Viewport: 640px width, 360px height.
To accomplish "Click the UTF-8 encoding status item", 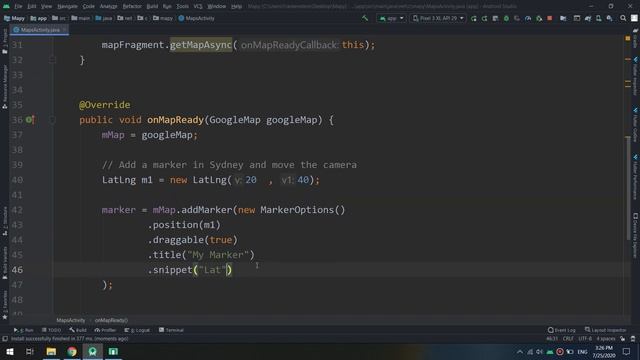I will [x=585, y=339].
